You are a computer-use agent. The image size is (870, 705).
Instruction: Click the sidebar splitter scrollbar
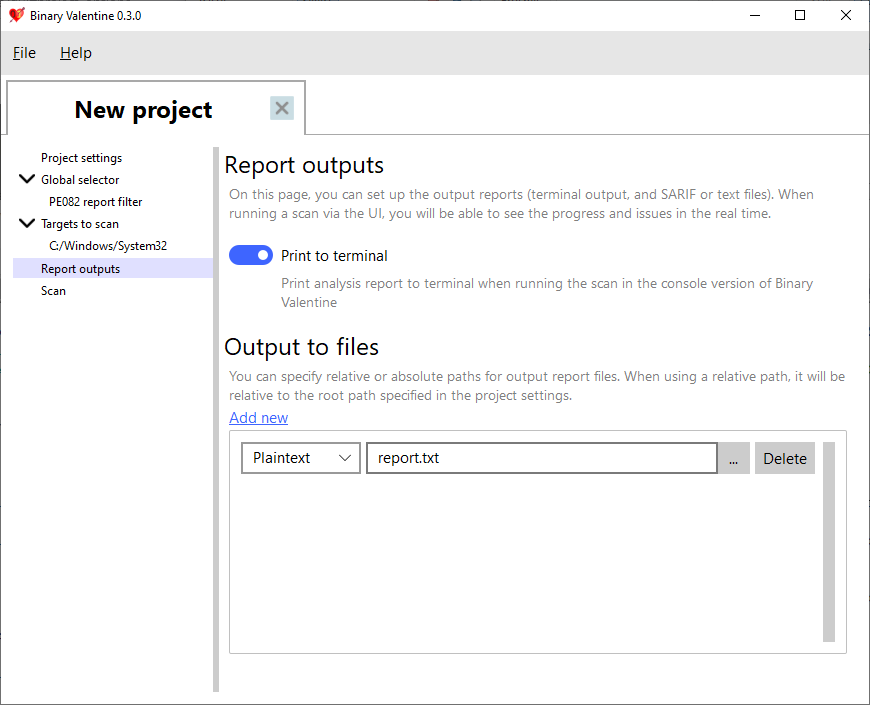216,419
